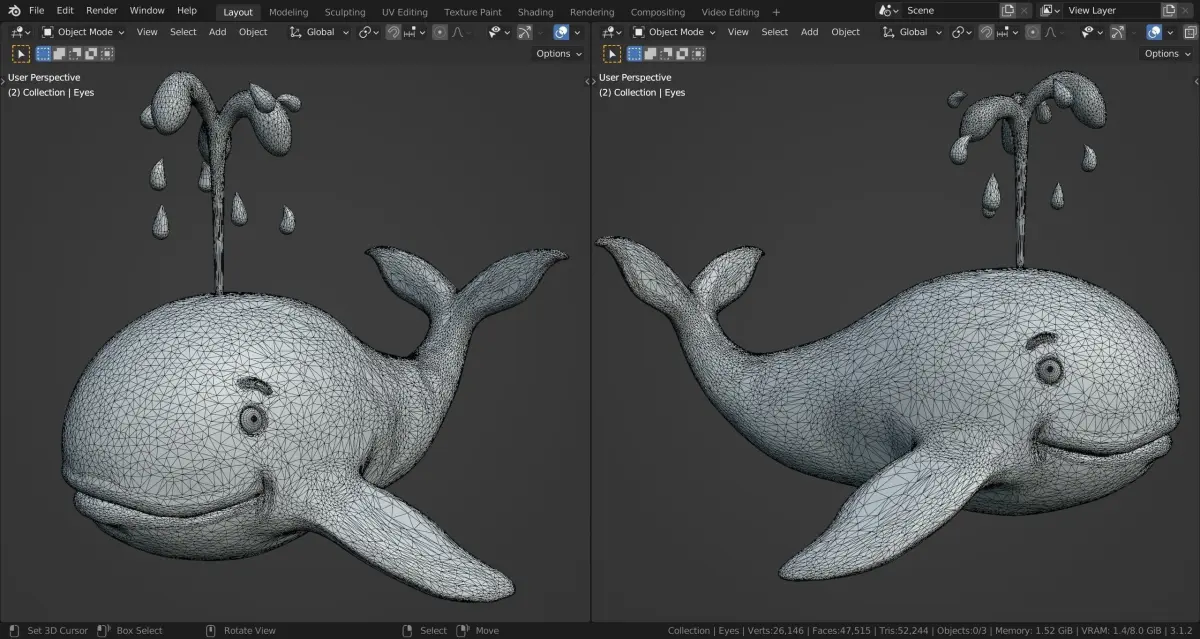Click pivot point icon in left viewport
The width and height of the screenshot is (1200, 639).
[364, 32]
